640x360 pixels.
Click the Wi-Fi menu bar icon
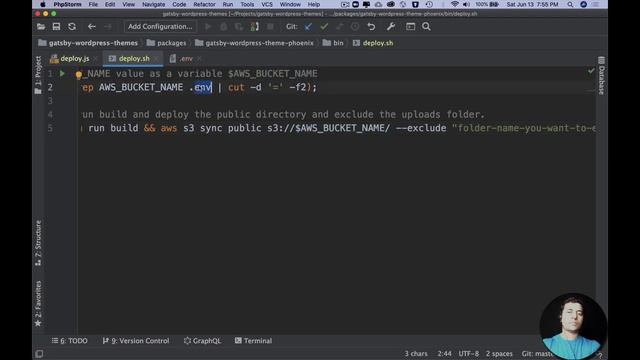[454, 4]
